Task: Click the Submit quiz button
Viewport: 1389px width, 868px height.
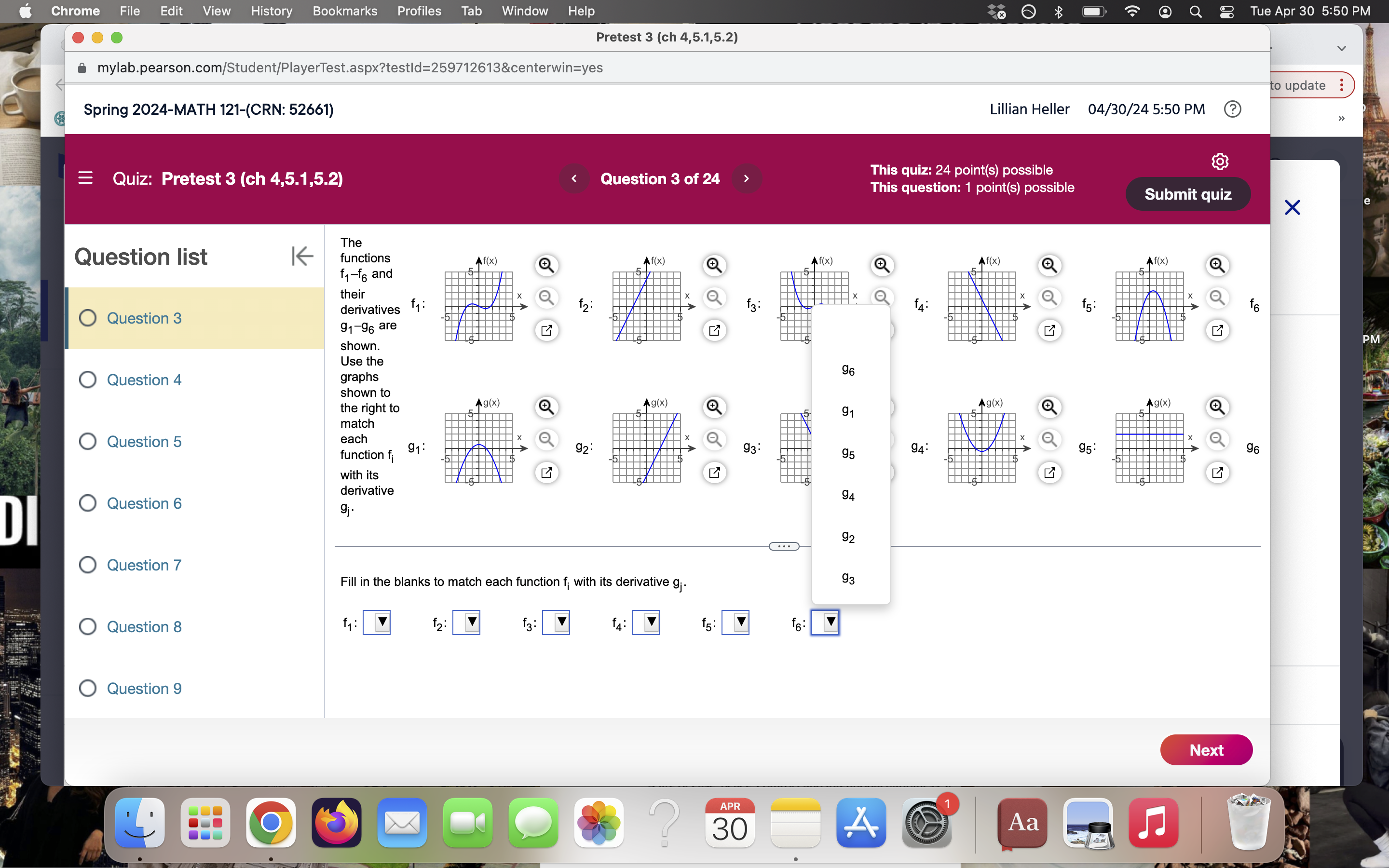Action: [x=1187, y=194]
